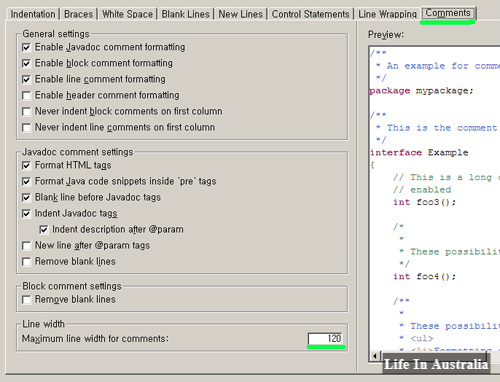Toggle Enable line comment formatting
500x382 pixels.
(26, 79)
